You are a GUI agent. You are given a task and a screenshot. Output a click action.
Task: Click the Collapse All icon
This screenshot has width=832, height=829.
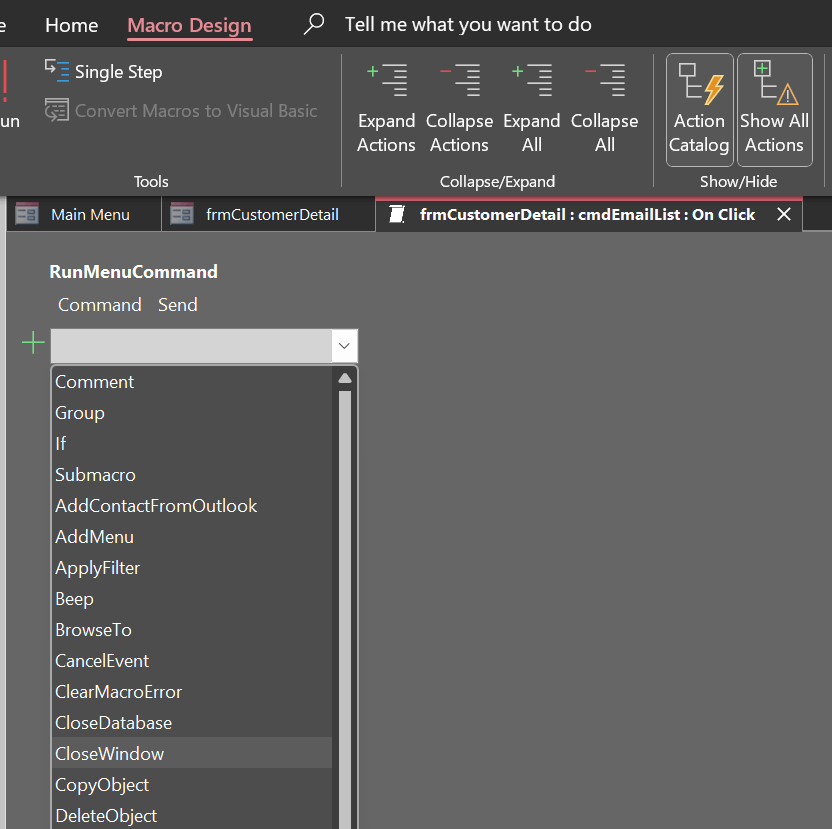[605, 81]
